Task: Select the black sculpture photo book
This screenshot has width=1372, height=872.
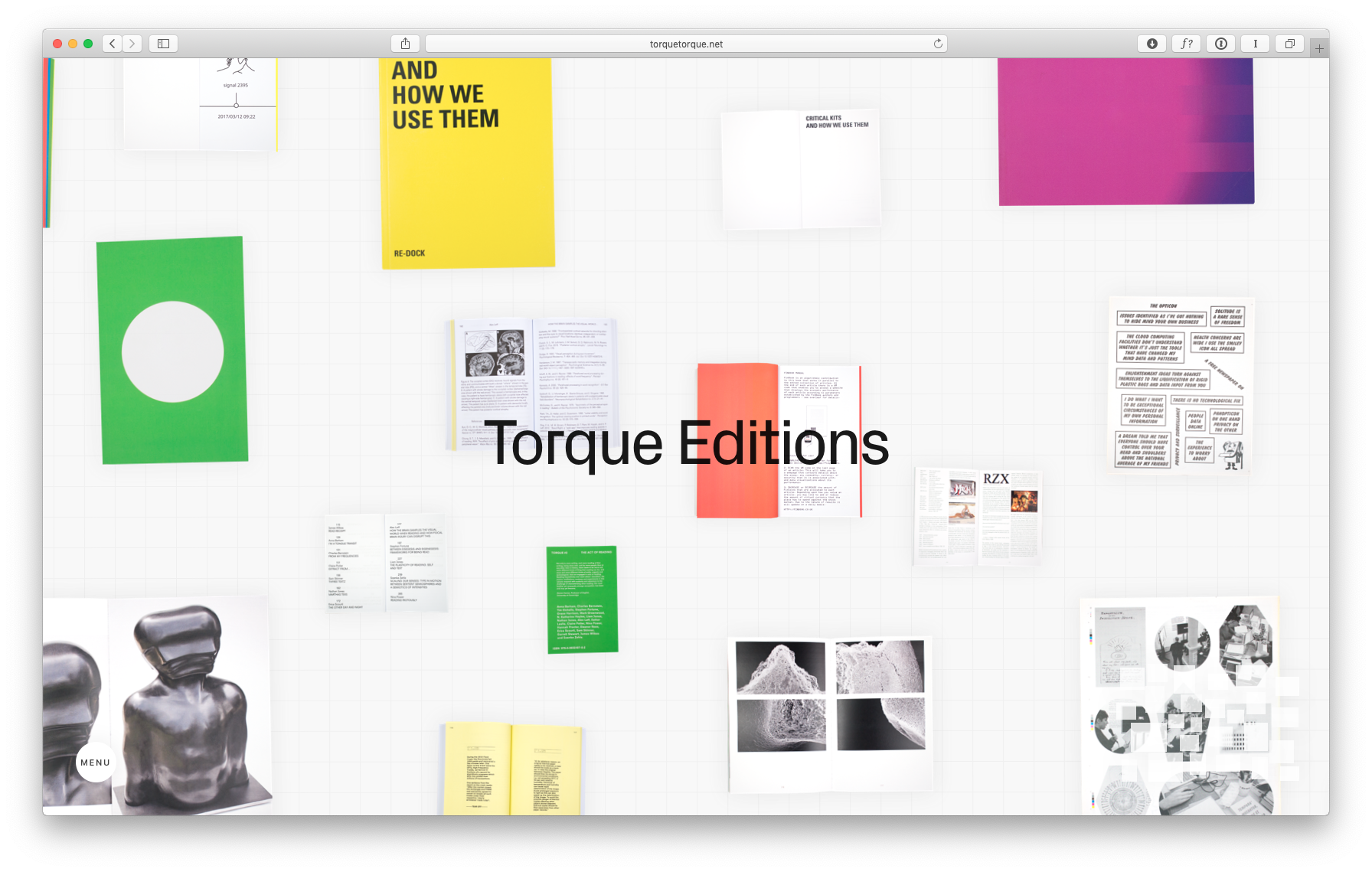Action: pyautogui.click(x=157, y=704)
